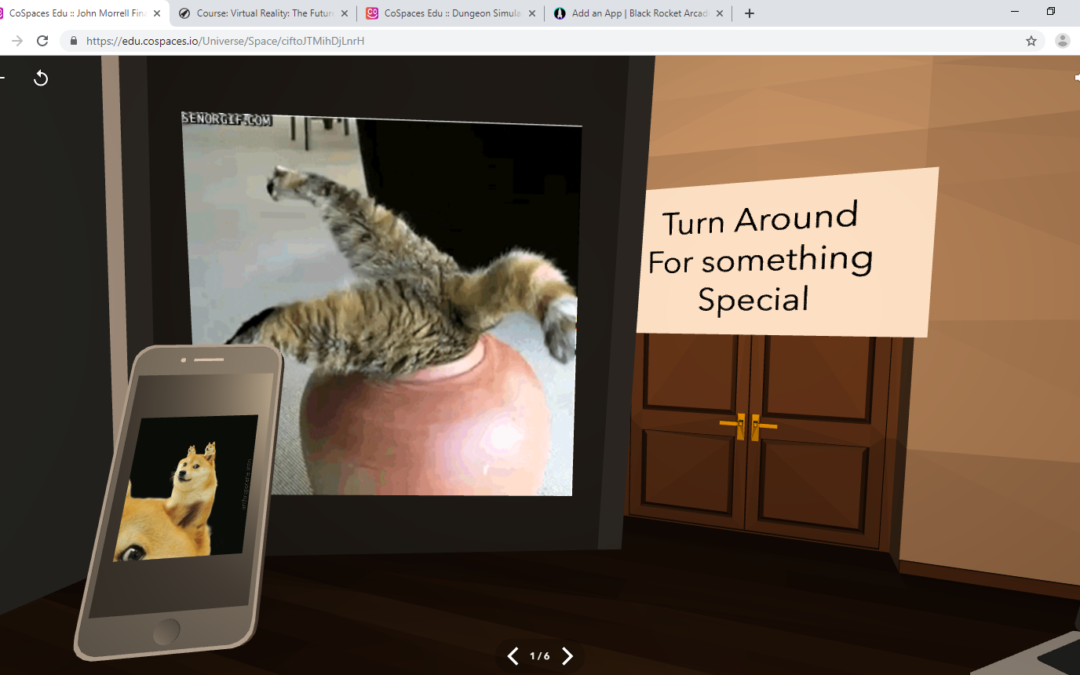Close the John Morrell CoSpaces tab

[x=156, y=13]
